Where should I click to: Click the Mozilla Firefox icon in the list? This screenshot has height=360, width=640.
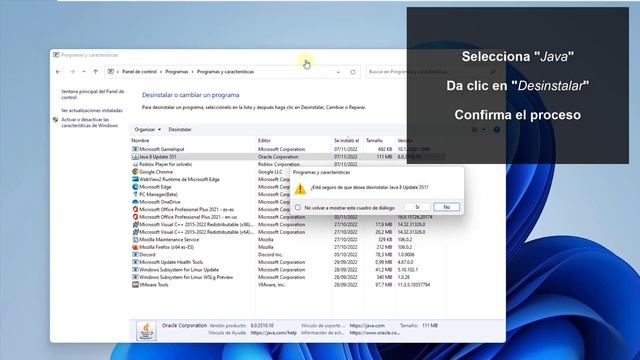coord(135,247)
